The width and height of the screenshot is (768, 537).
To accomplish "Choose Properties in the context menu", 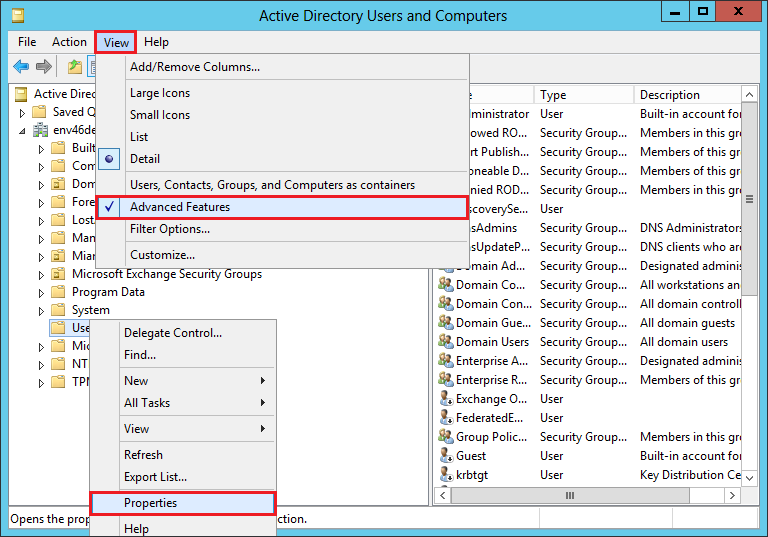I will tap(183, 503).
